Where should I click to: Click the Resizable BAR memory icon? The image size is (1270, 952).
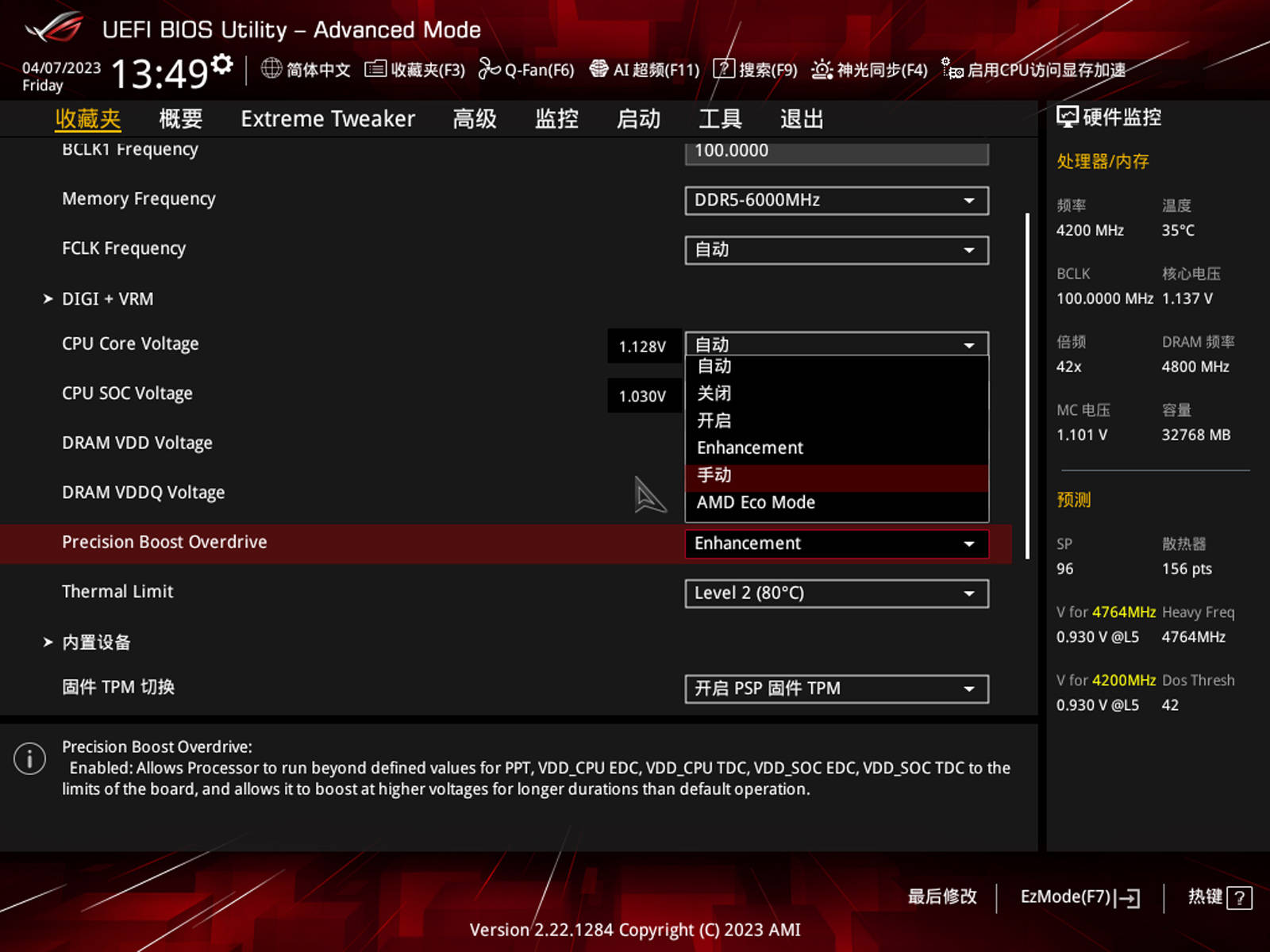(x=952, y=69)
